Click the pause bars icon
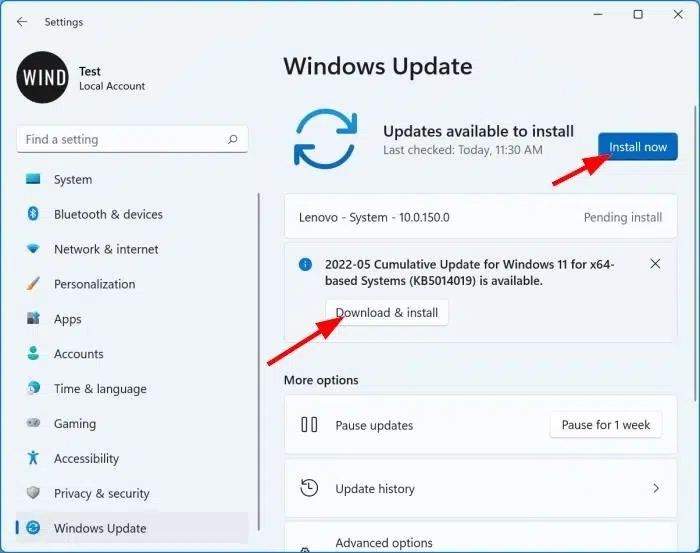The height and width of the screenshot is (553, 700). coord(309,424)
